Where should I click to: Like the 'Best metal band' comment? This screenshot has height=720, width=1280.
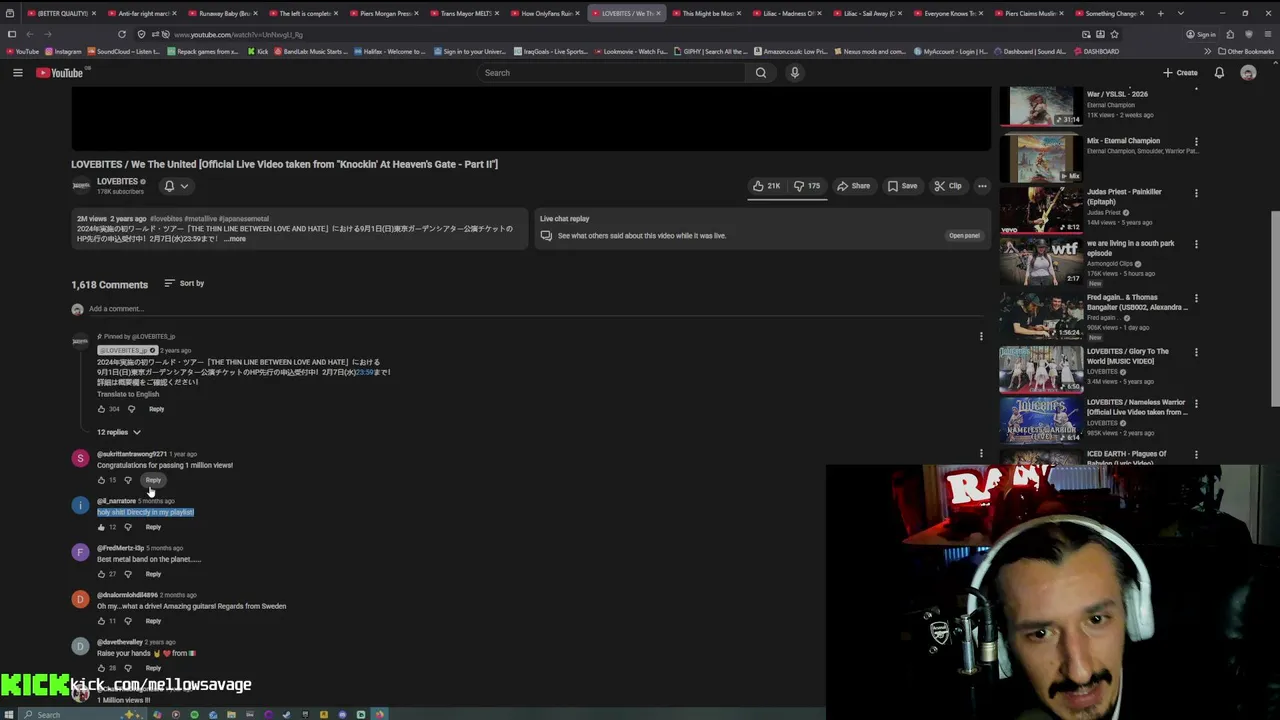(101, 574)
